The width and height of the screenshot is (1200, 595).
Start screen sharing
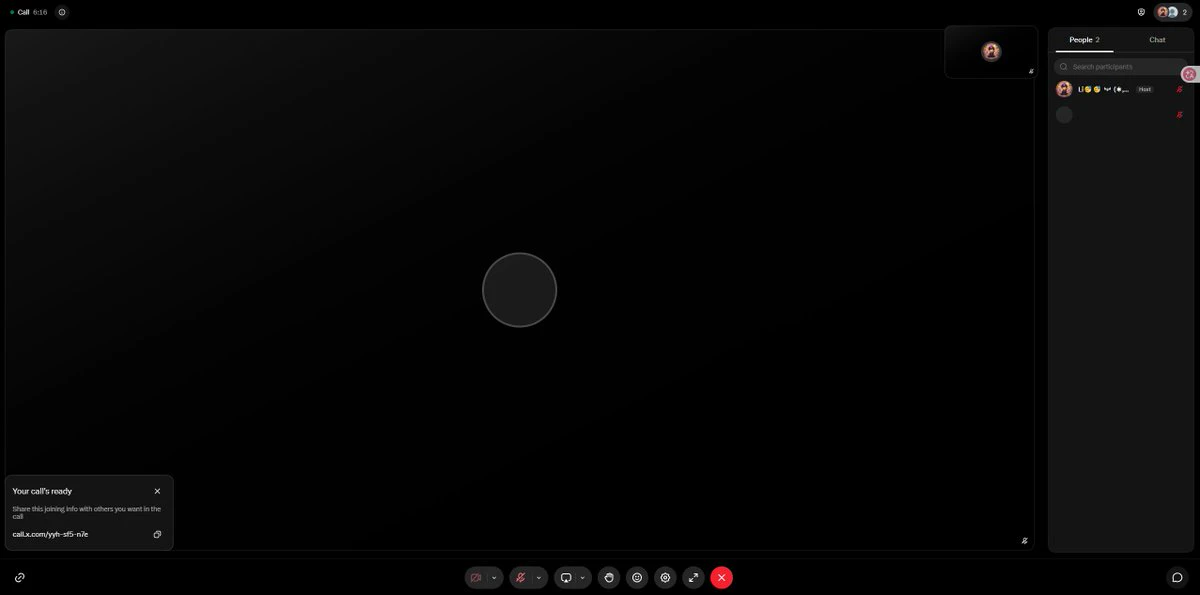[x=566, y=578]
